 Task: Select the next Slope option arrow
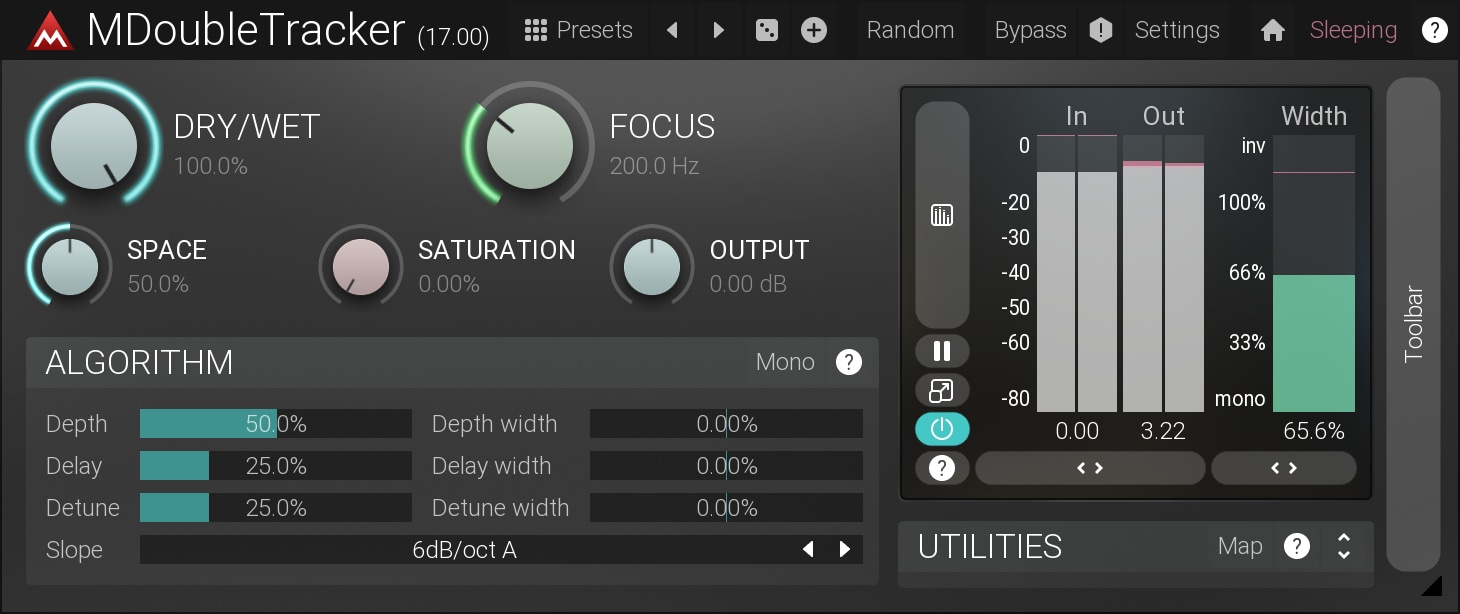click(845, 549)
